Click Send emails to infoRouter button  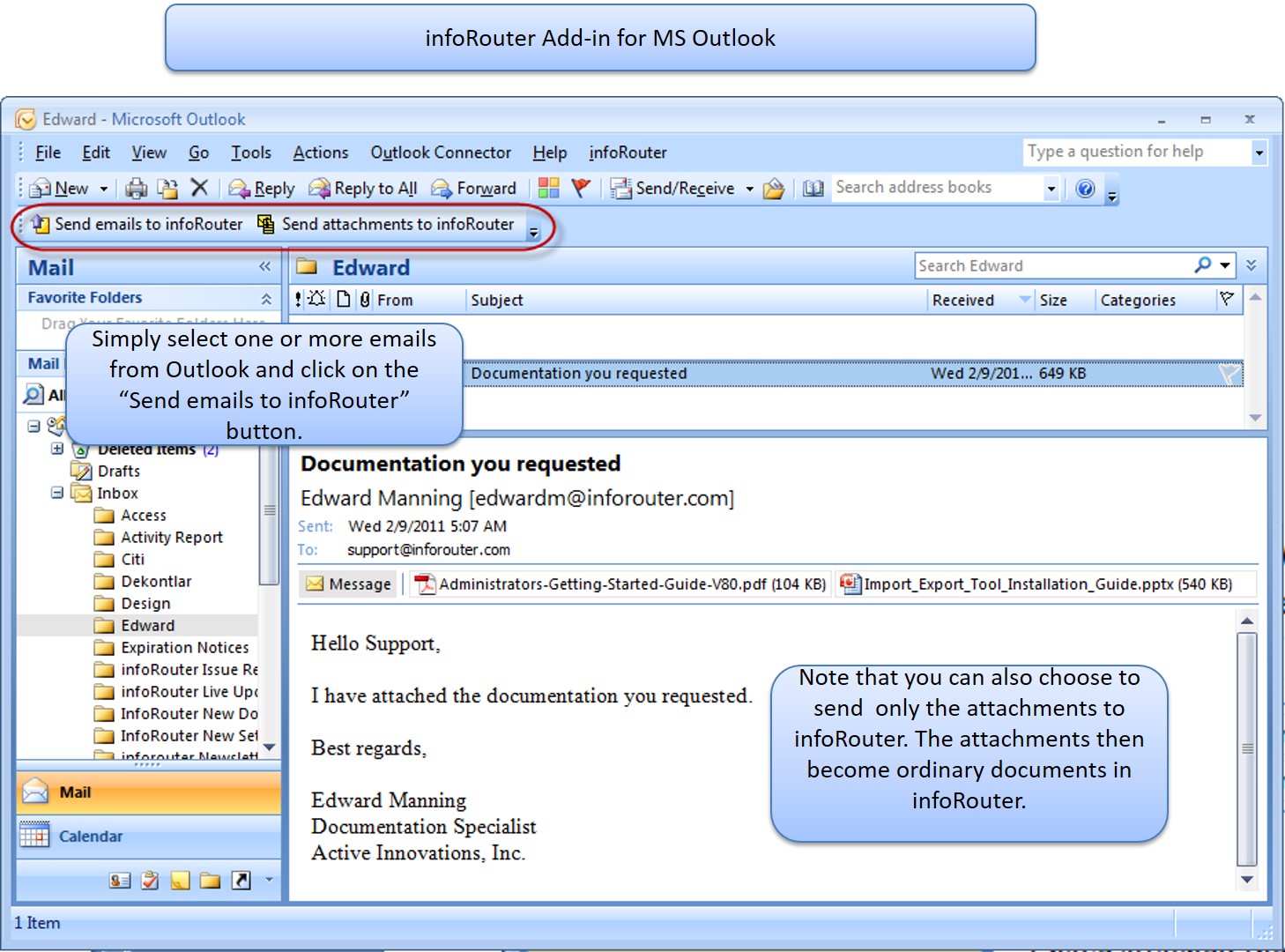point(137,224)
